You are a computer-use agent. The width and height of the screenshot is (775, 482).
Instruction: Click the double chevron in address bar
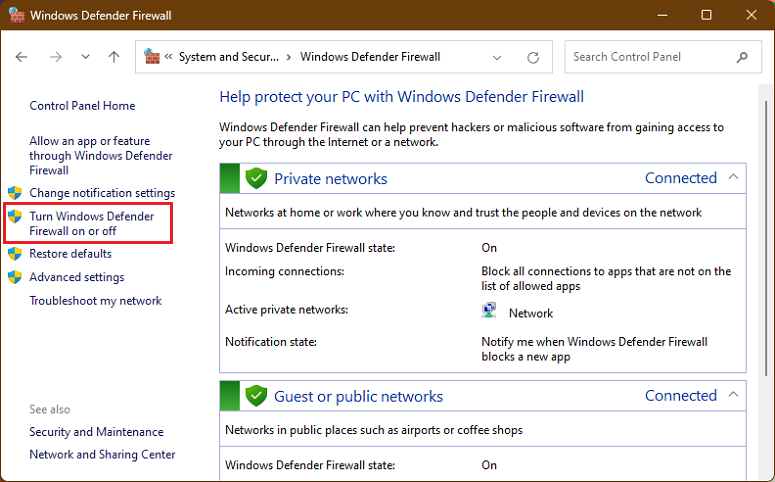[x=169, y=57]
